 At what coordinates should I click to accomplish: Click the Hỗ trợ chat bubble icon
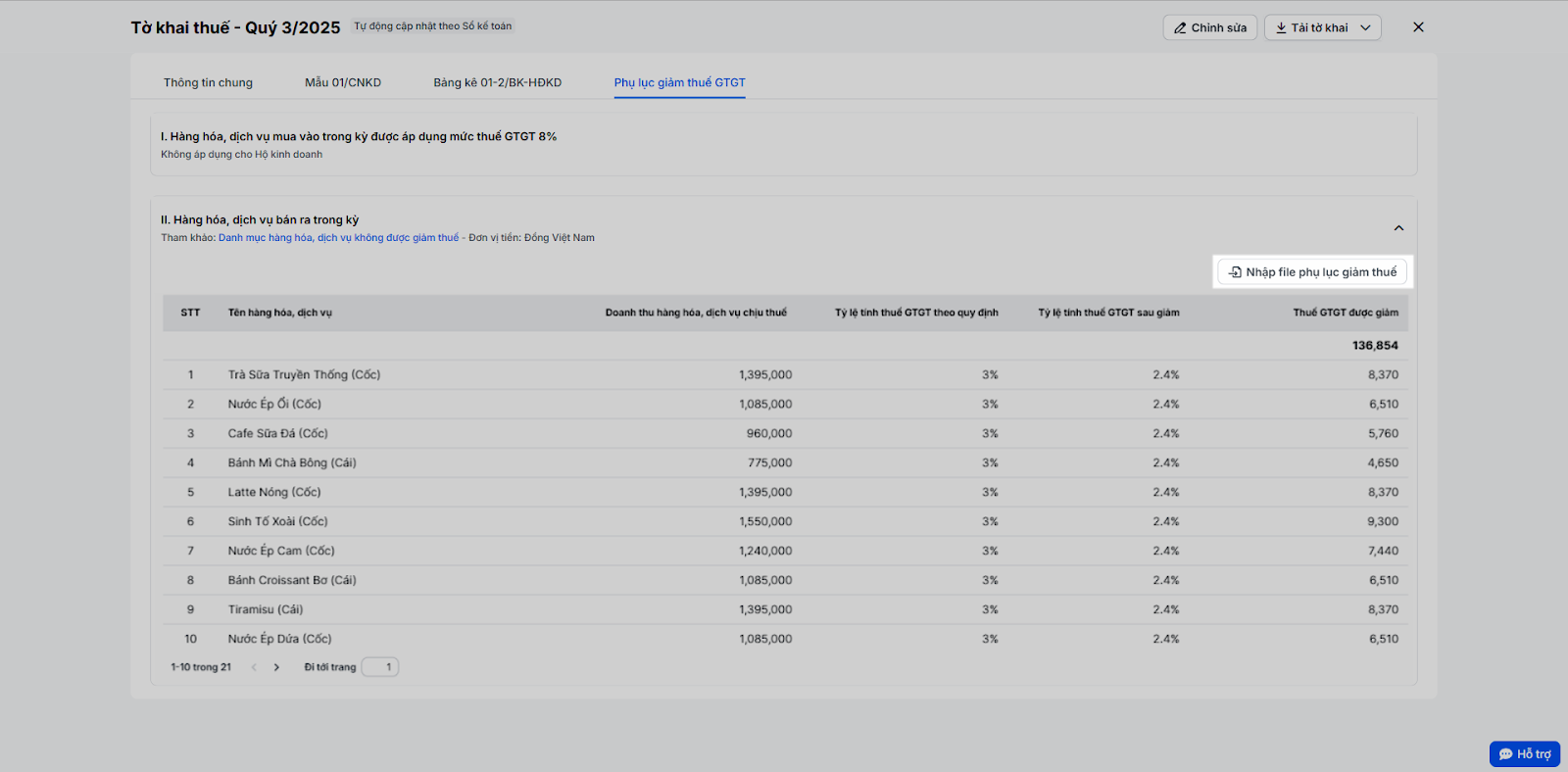[x=1505, y=754]
